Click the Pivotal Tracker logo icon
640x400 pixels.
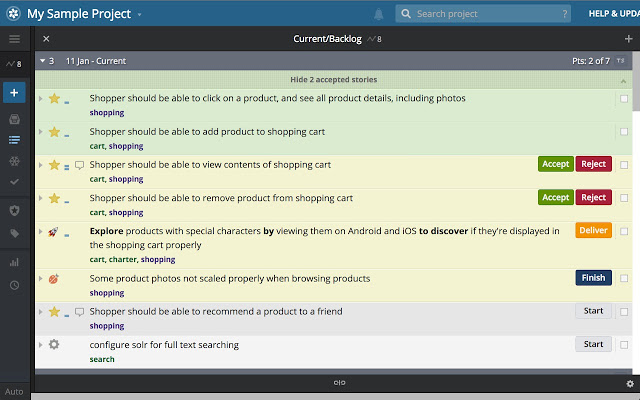click(13, 13)
